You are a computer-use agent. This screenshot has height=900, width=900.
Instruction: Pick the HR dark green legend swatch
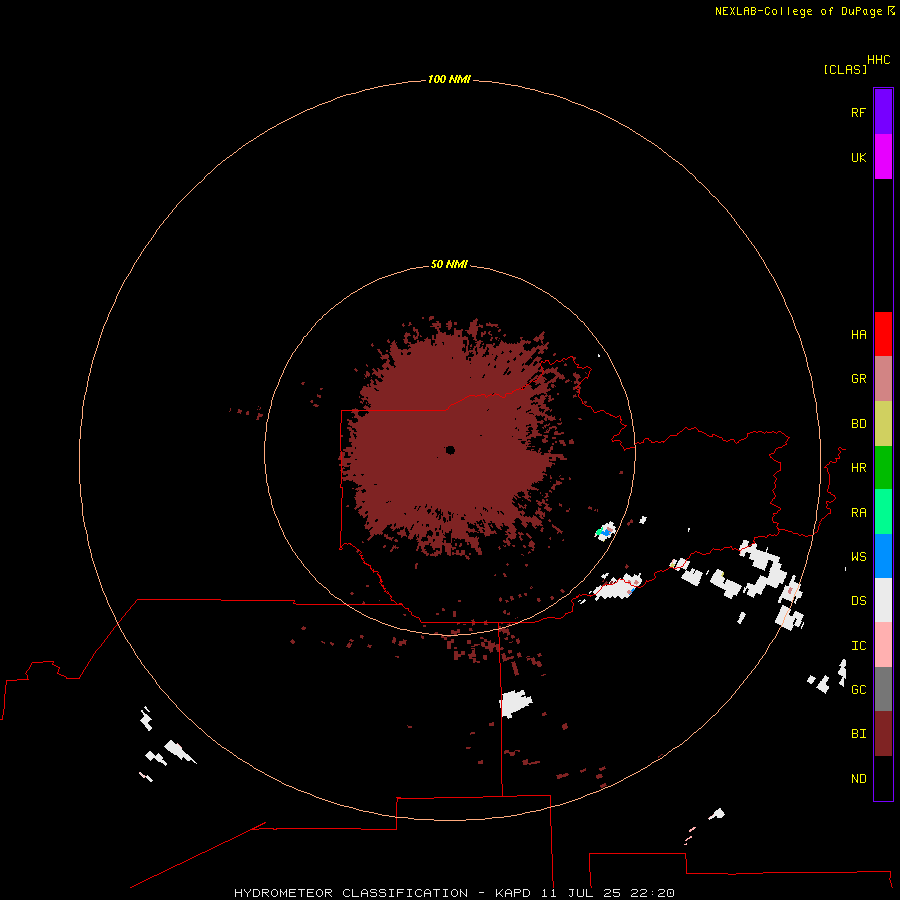(883, 467)
